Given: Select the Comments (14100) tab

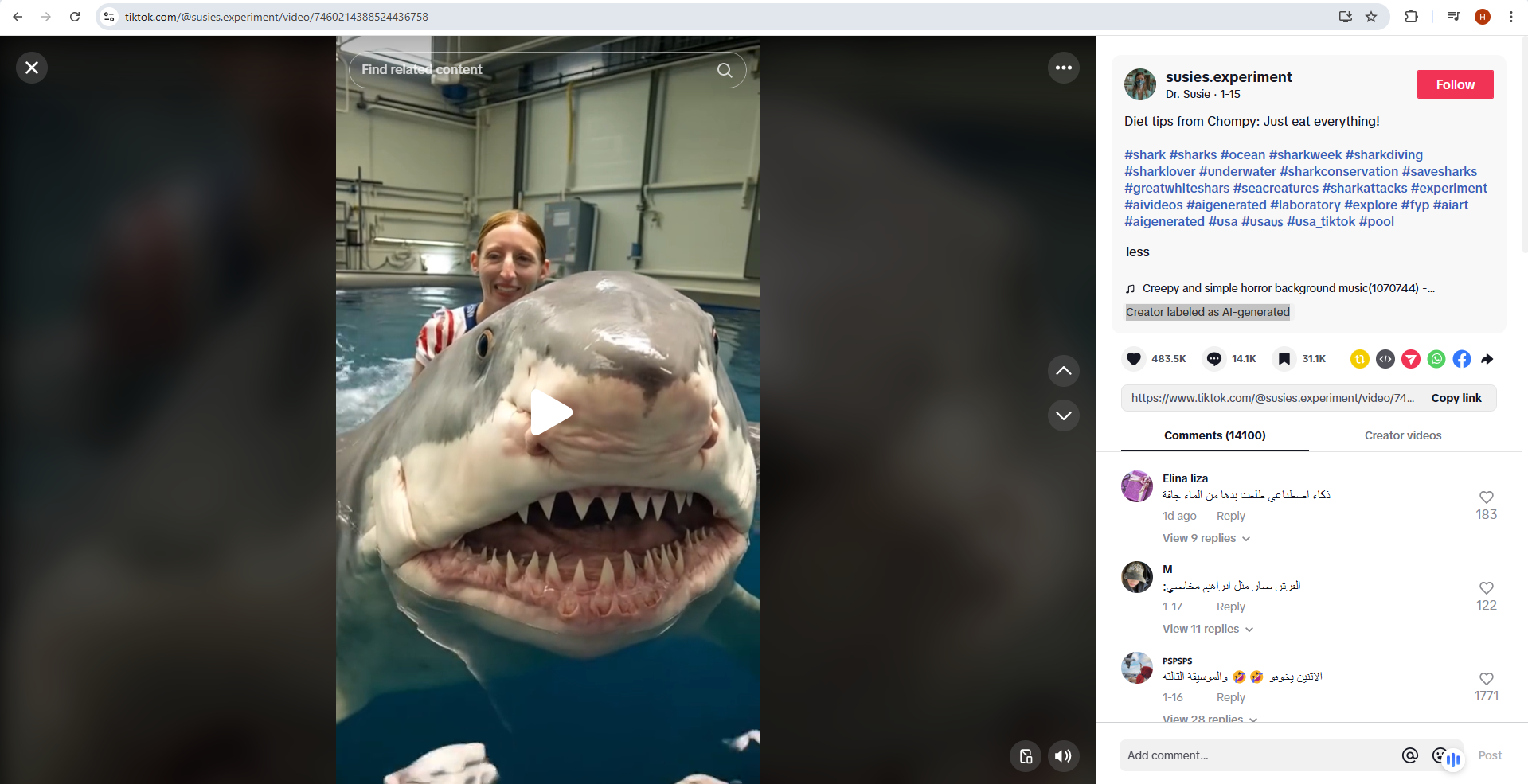Looking at the screenshot, I should coord(1214,435).
